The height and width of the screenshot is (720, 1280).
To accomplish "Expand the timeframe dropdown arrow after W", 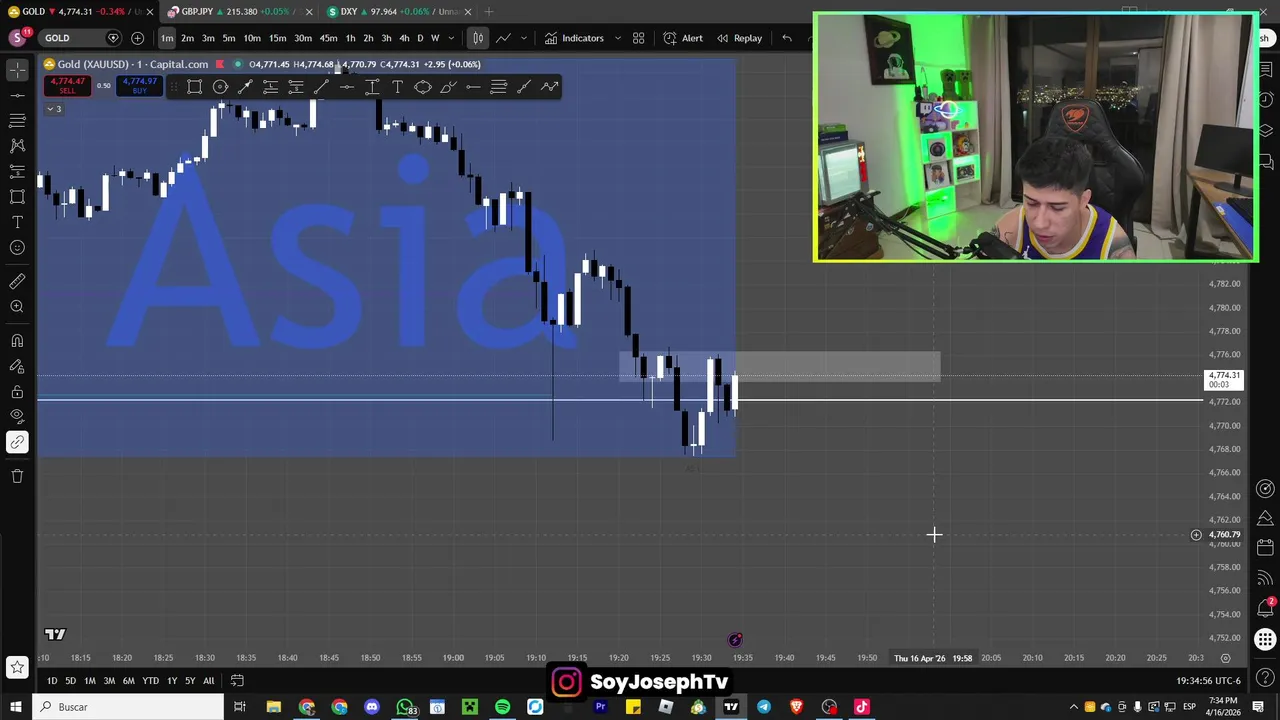I will point(452,38).
